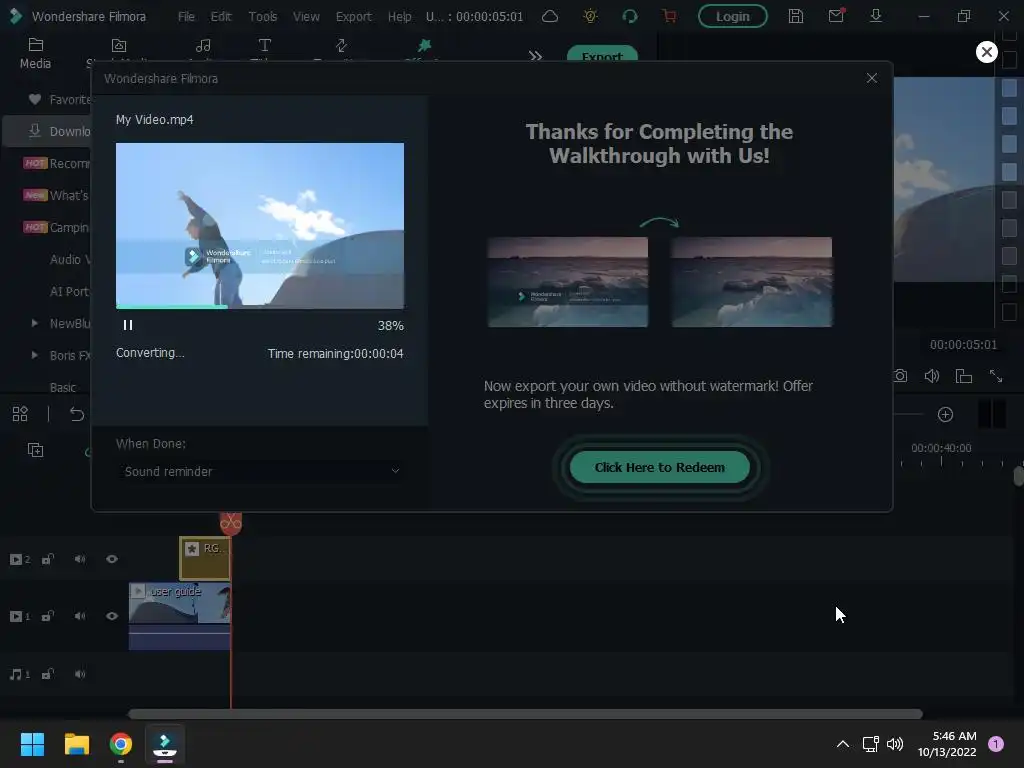This screenshot has height=768, width=1024.
Task: Open the notification center badge
Action: [x=996, y=744]
